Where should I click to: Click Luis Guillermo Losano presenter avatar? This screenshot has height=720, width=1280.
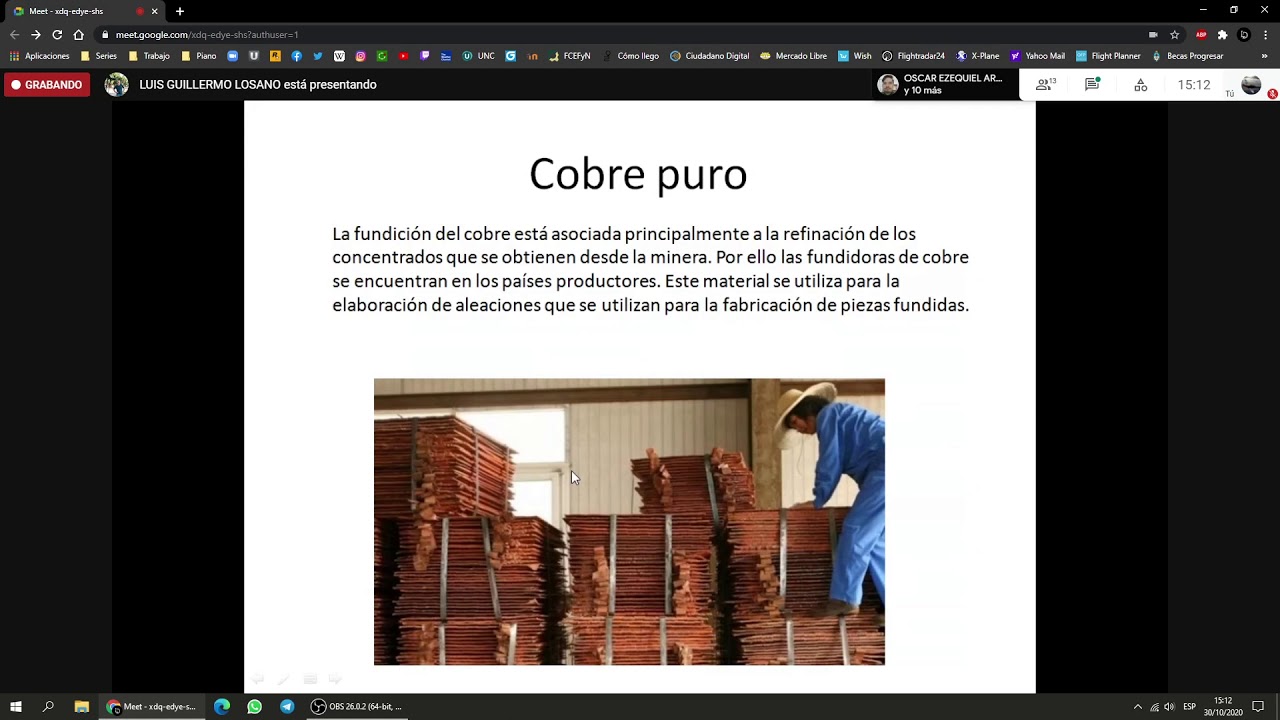pyautogui.click(x=117, y=85)
